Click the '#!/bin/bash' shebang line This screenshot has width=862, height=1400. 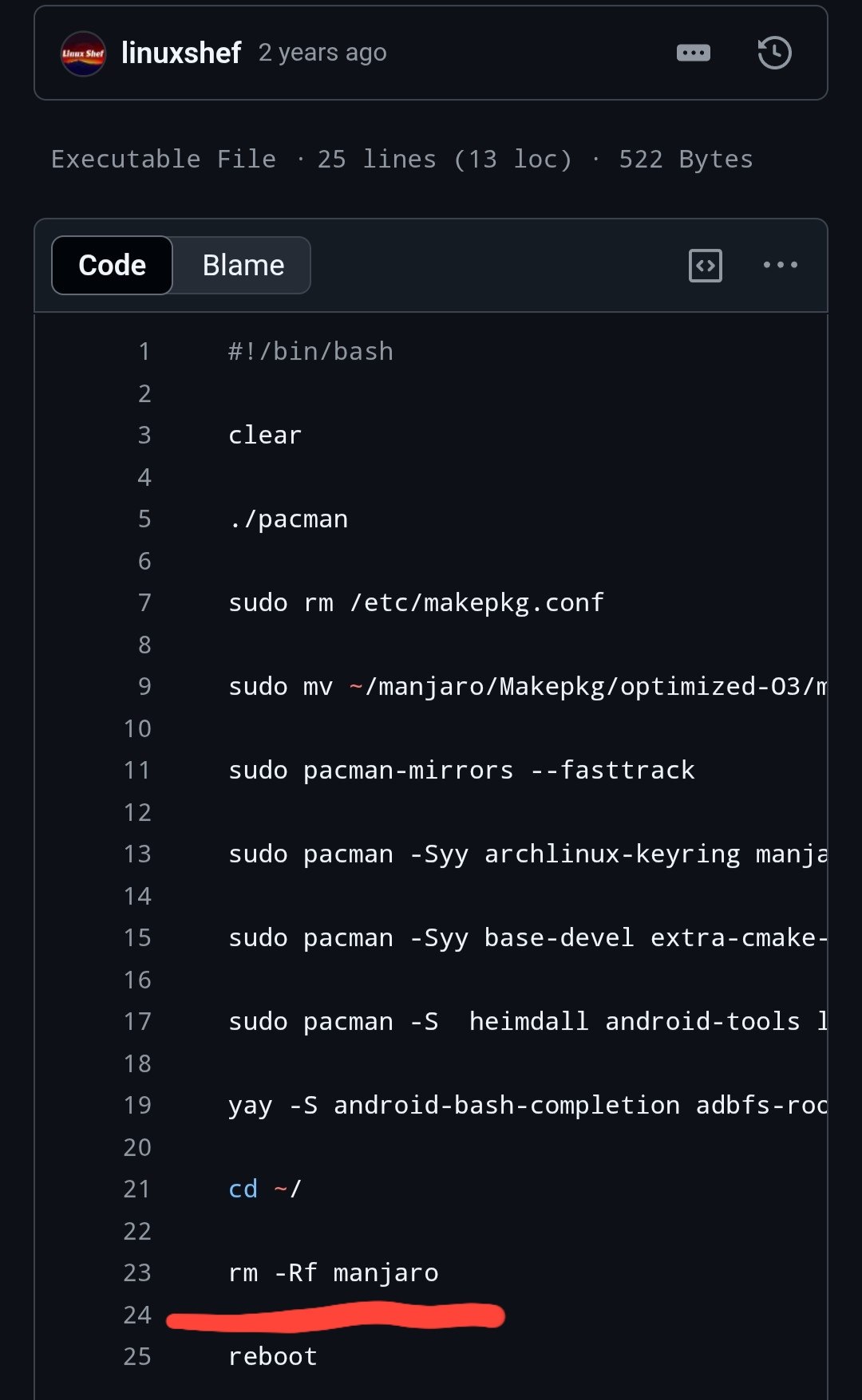tap(310, 351)
